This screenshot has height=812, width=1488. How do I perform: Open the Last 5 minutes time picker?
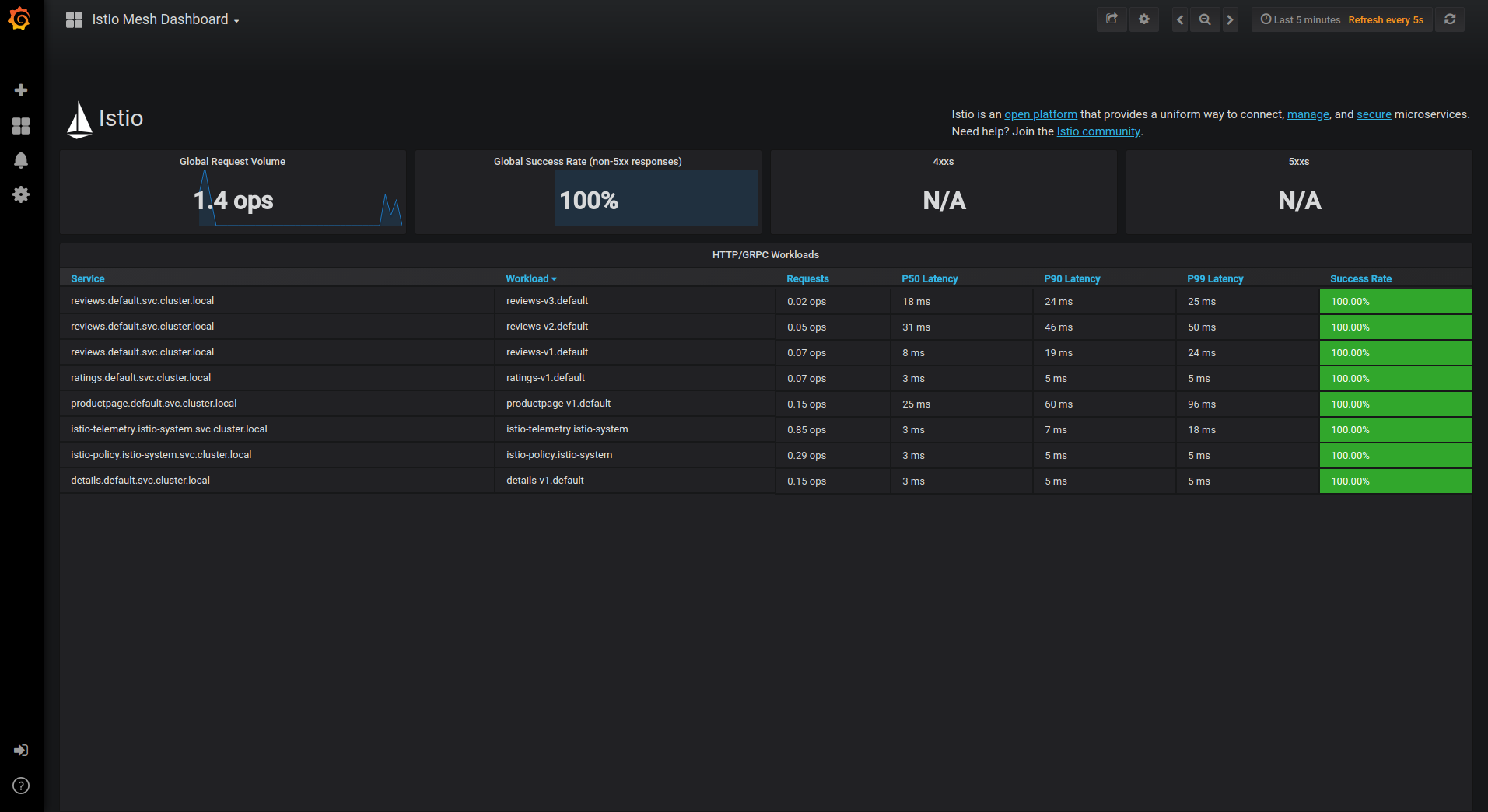tap(1301, 20)
